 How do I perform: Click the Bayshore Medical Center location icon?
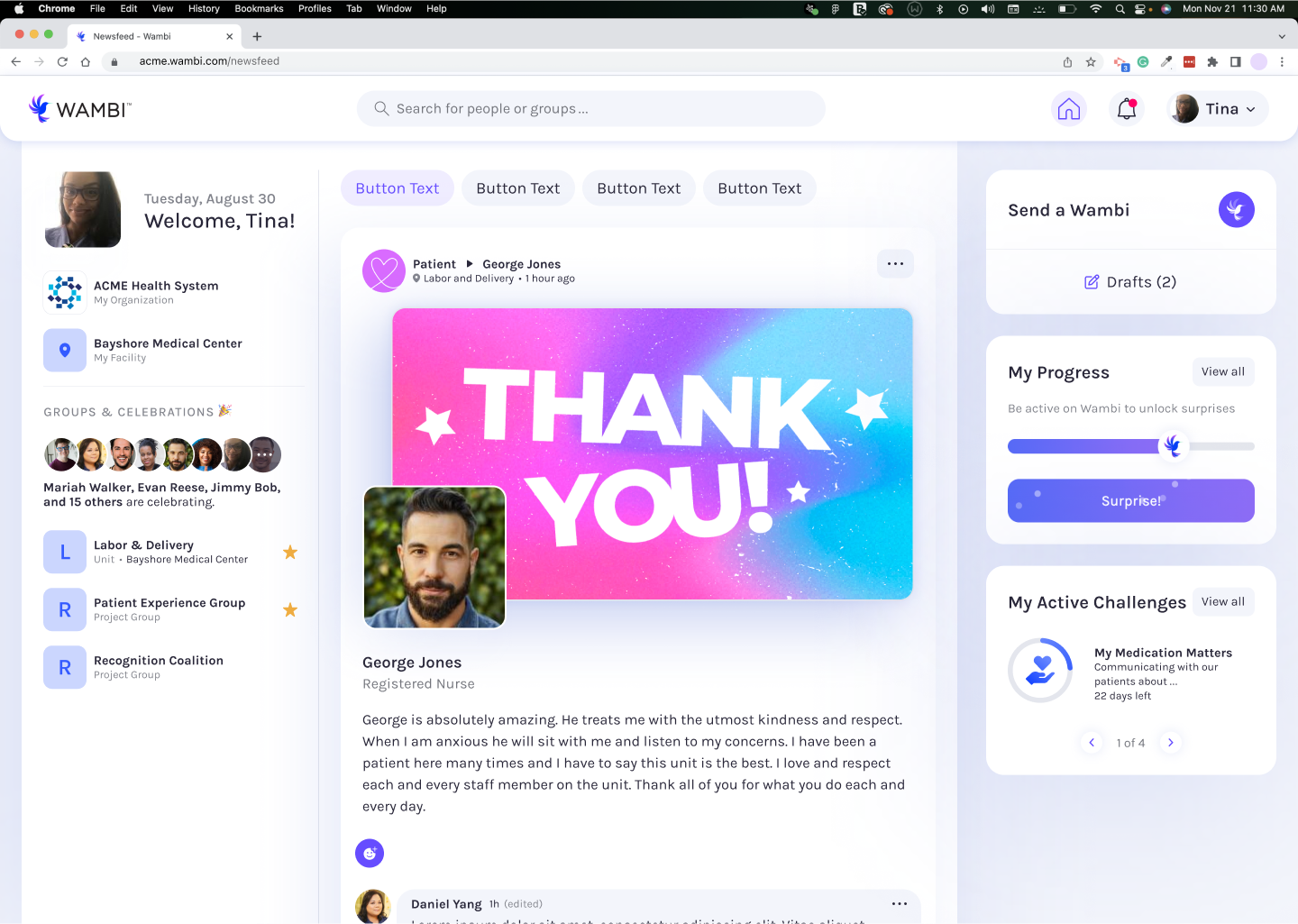click(x=65, y=351)
